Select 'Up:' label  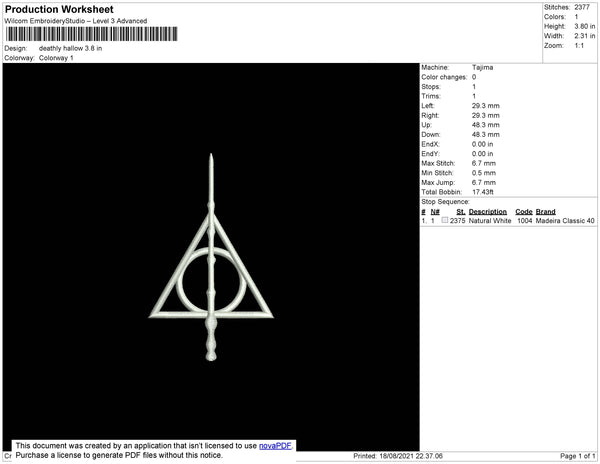tap(426, 125)
